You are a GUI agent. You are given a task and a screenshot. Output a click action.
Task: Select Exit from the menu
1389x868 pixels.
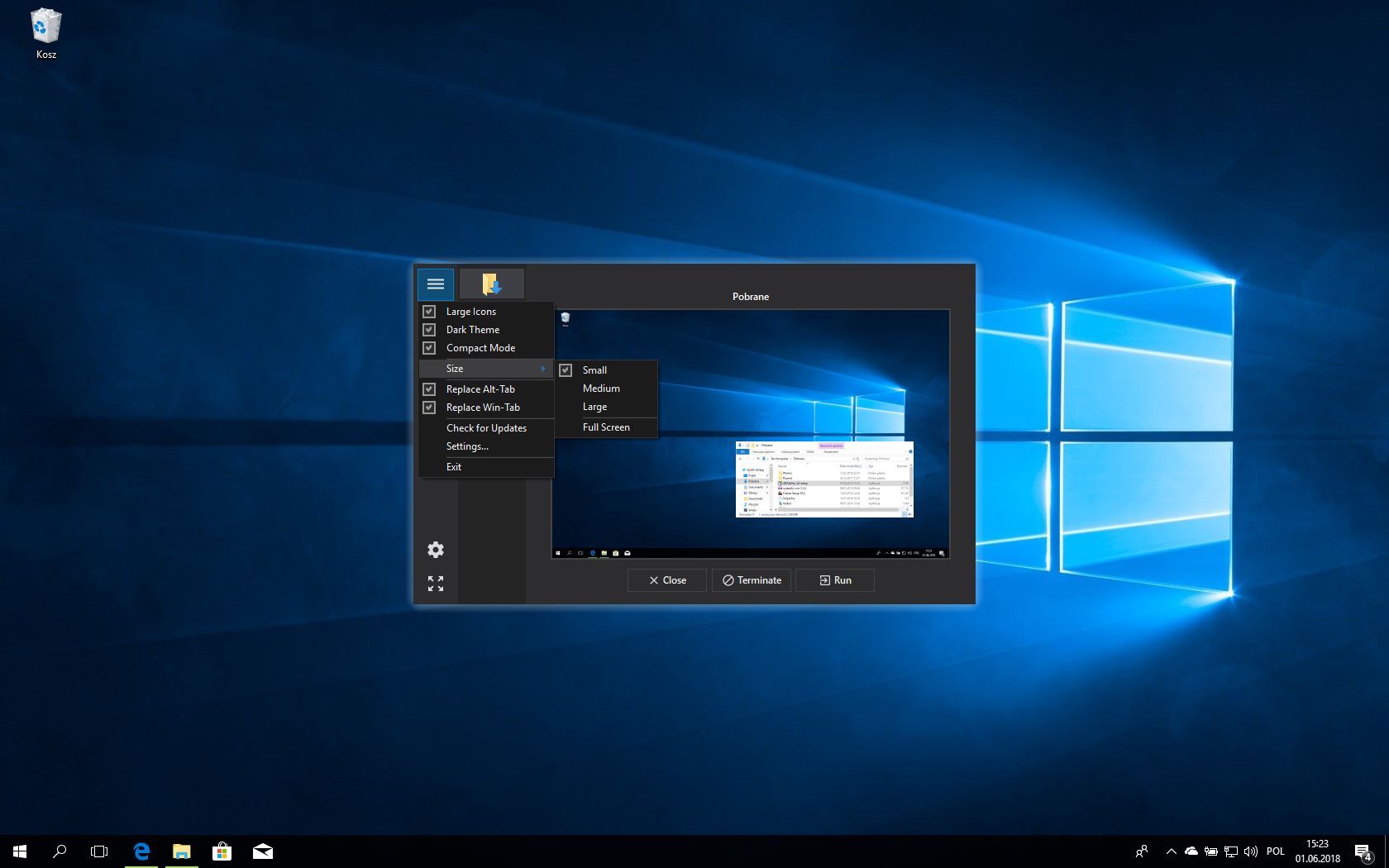pos(486,467)
